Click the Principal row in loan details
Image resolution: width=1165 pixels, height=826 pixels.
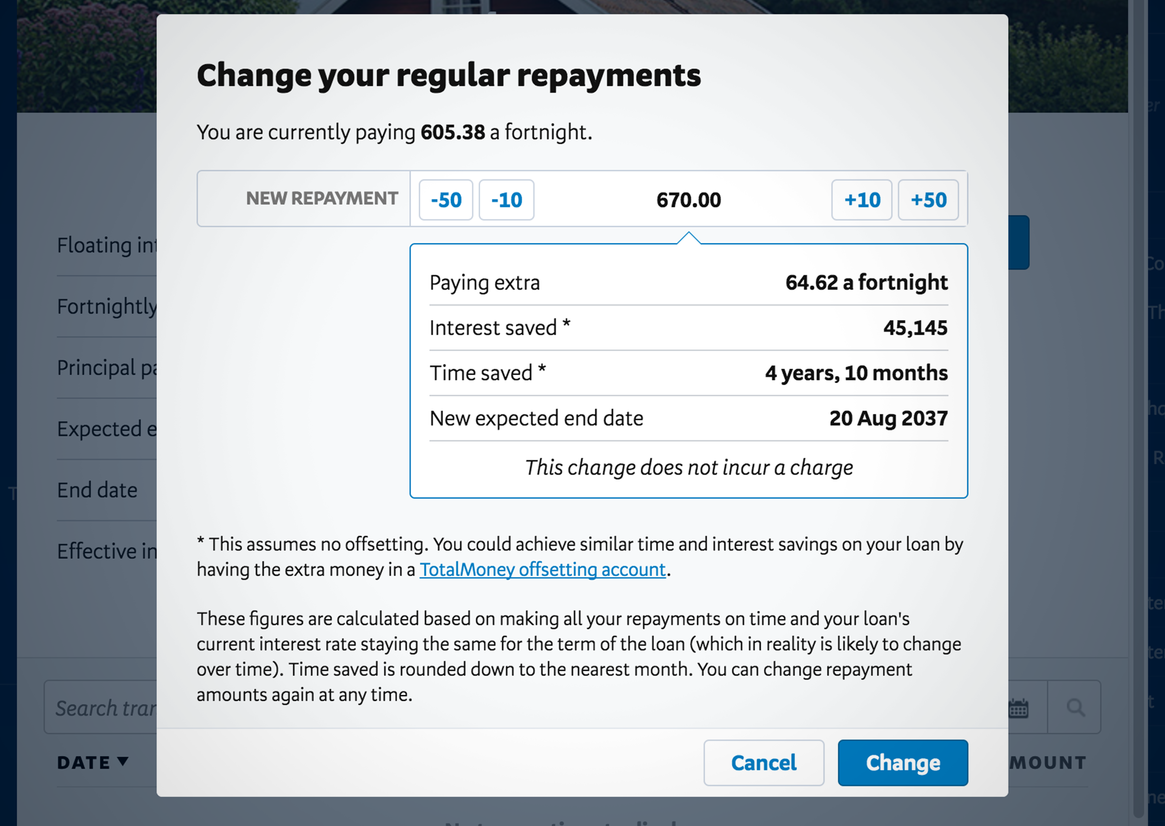pyautogui.click(x=107, y=368)
